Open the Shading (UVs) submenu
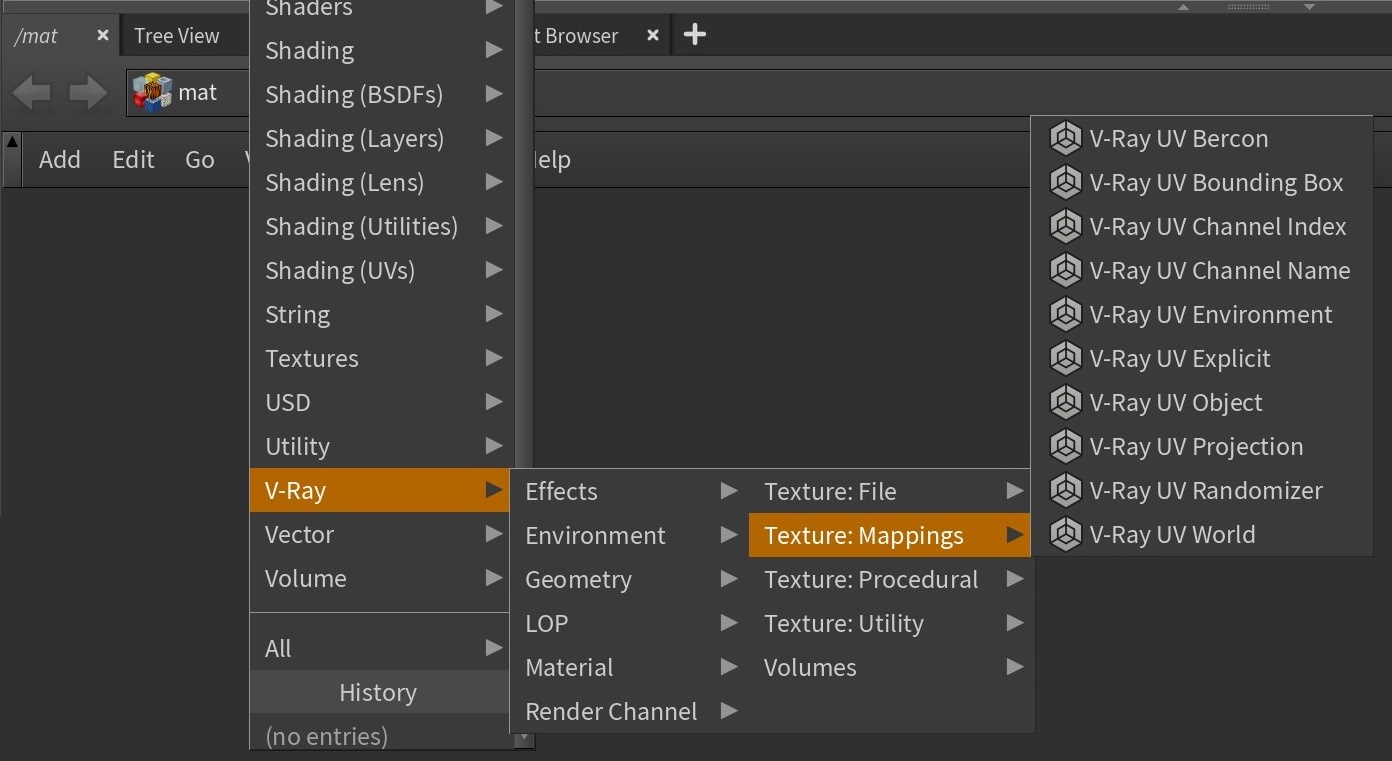1392x761 pixels. click(382, 270)
